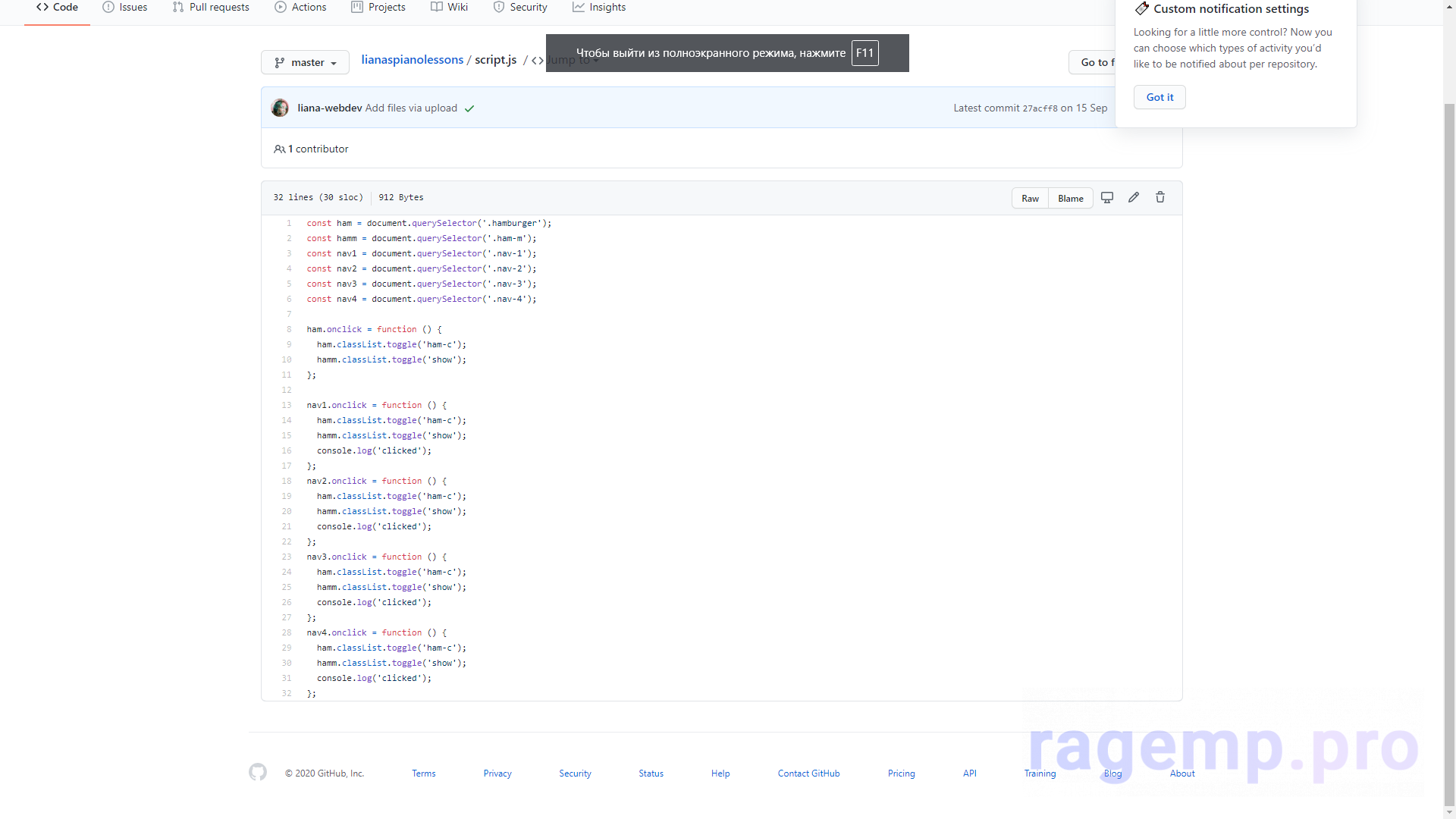Screen dimensions: 1456x819
Task: Open the Training footer link
Action: tap(1040, 773)
